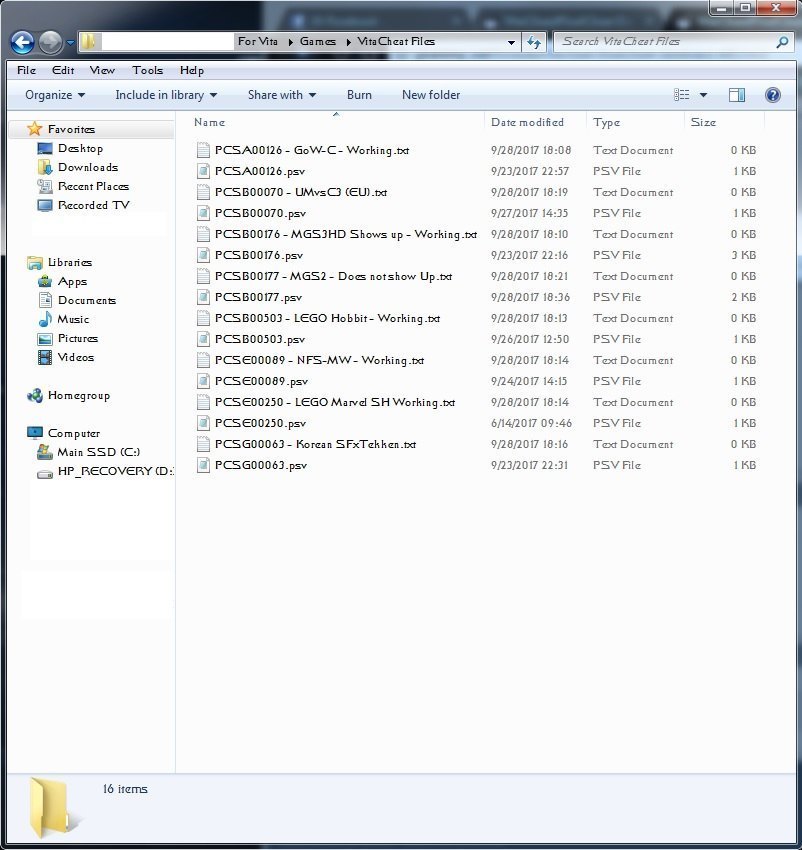
Task: Select PCSB00070 - UMvsC3 (EU).txt icon
Action: tap(203, 192)
